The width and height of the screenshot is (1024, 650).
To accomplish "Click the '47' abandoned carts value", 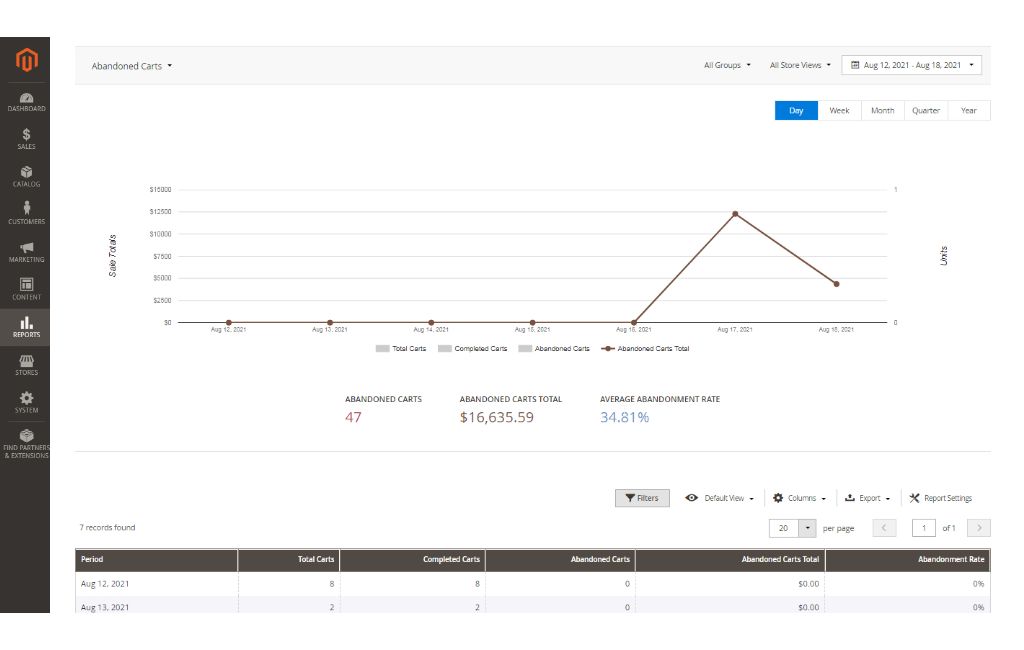I will (353, 417).
